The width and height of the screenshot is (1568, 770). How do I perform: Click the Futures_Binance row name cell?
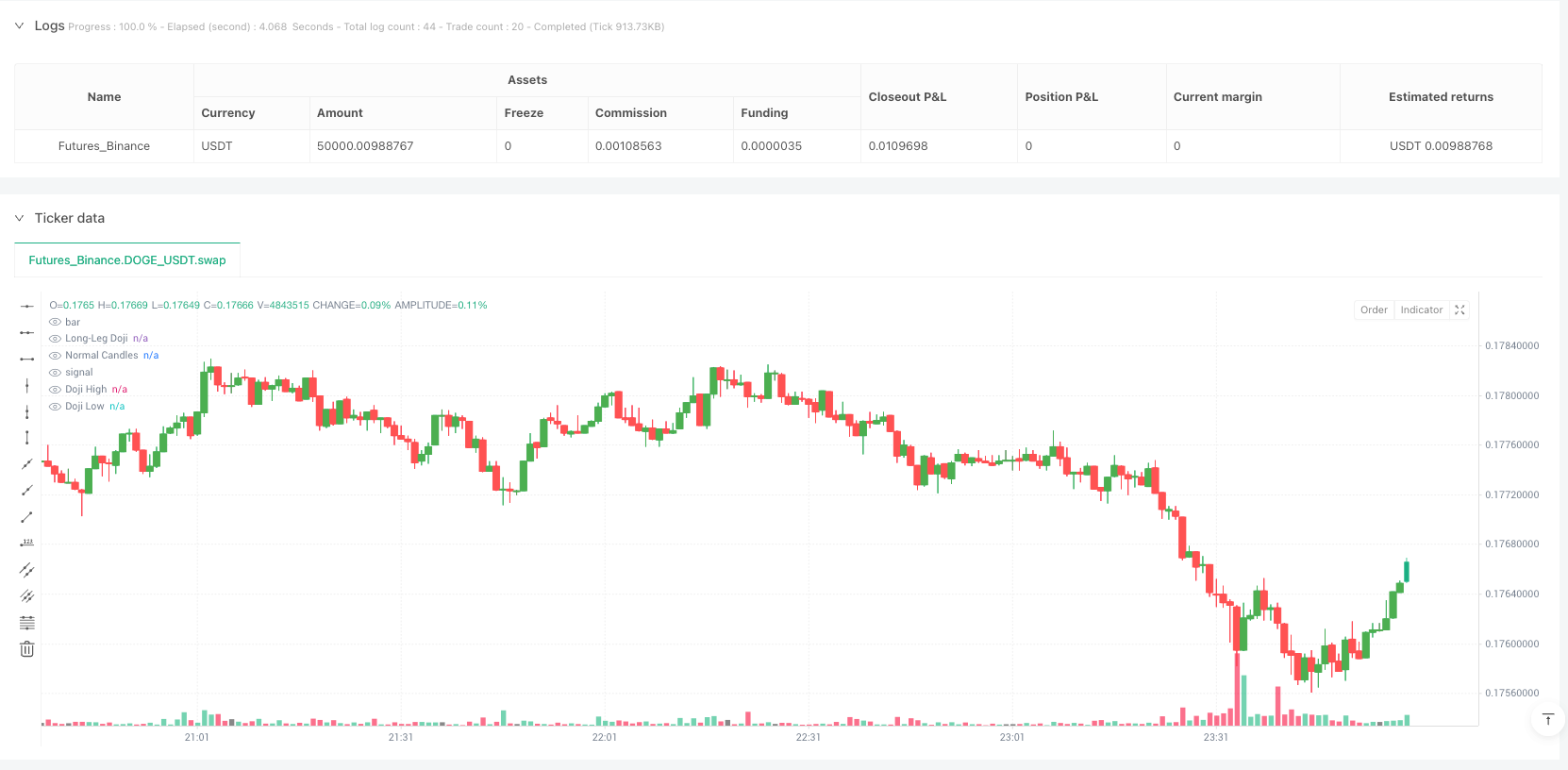pos(104,146)
